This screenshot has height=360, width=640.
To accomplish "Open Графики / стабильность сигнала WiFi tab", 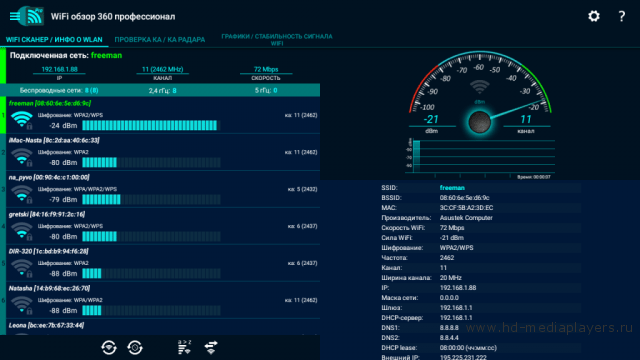I will (x=277, y=40).
